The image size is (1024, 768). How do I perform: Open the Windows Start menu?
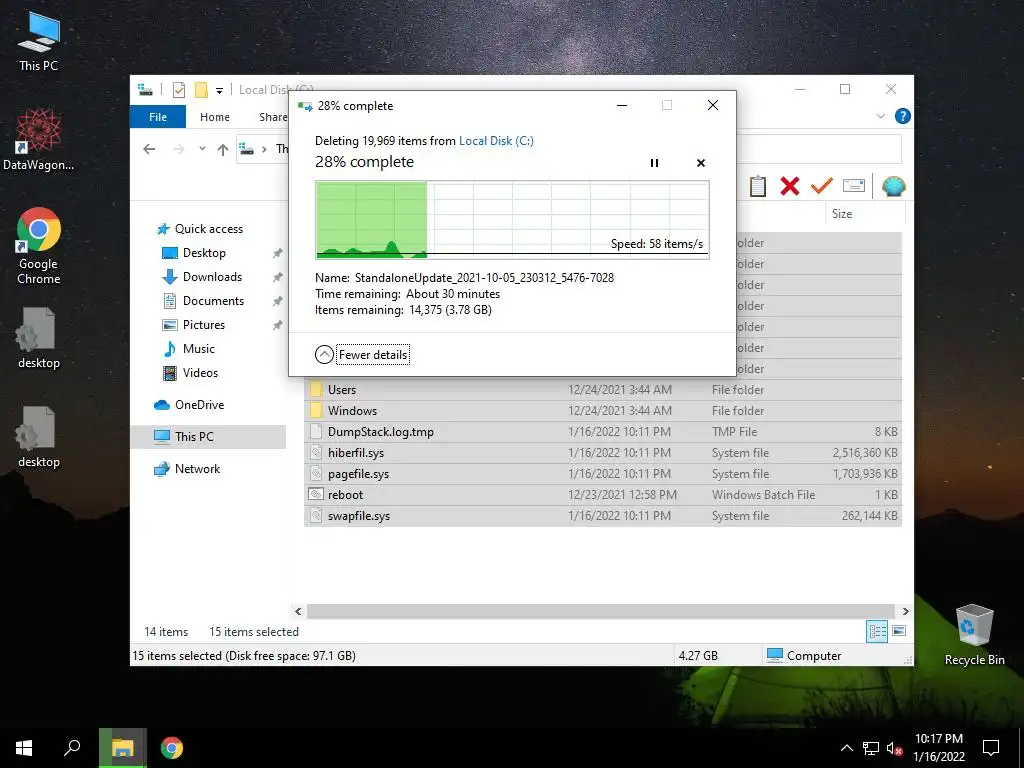(24, 748)
